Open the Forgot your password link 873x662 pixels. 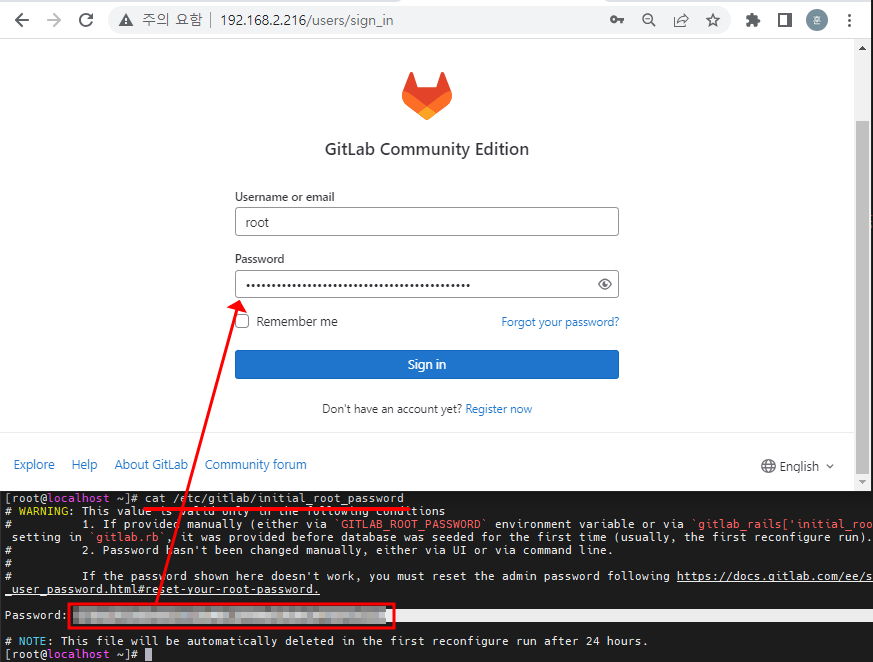pos(560,322)
